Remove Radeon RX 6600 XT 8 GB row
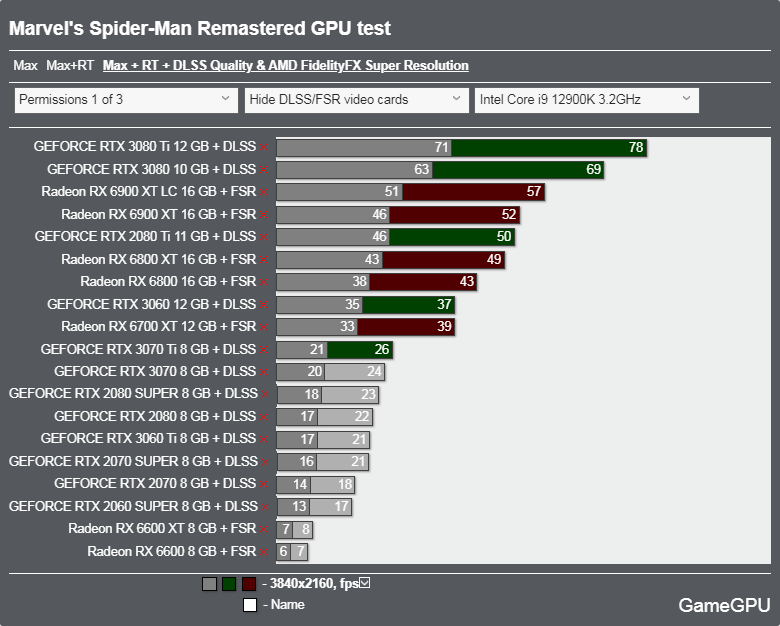The image size is (780, 626). tap(263, 529)
